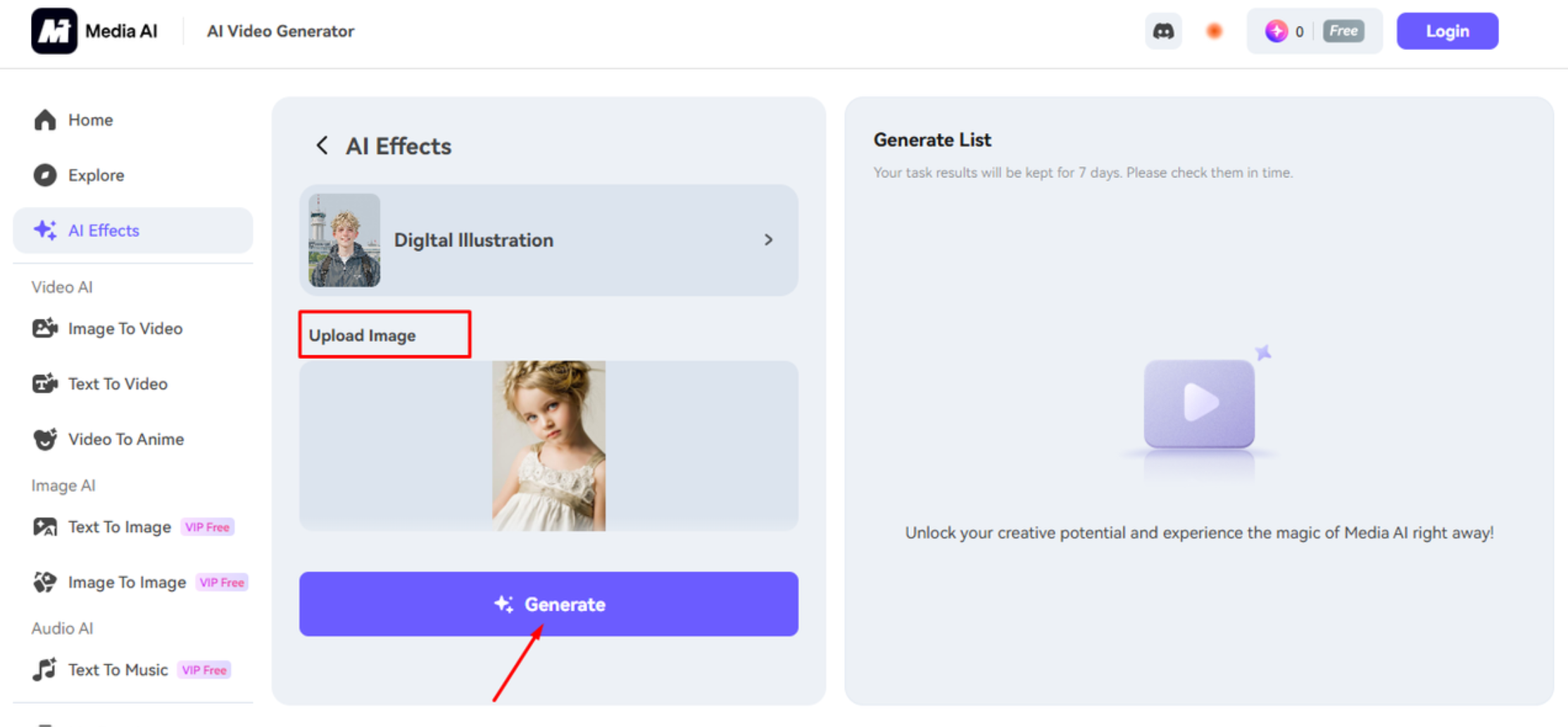The height and width of the screenshot is (727, 1568).
Task: Click the orange notification dot icon
Action: pos(1214,31)
